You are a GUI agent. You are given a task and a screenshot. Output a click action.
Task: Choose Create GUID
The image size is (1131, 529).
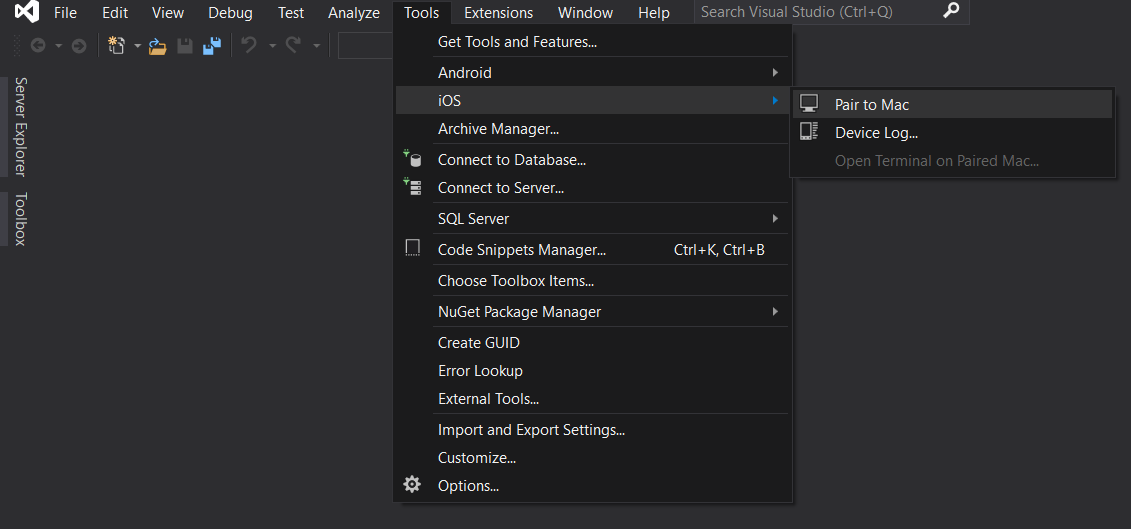[592, 342]
